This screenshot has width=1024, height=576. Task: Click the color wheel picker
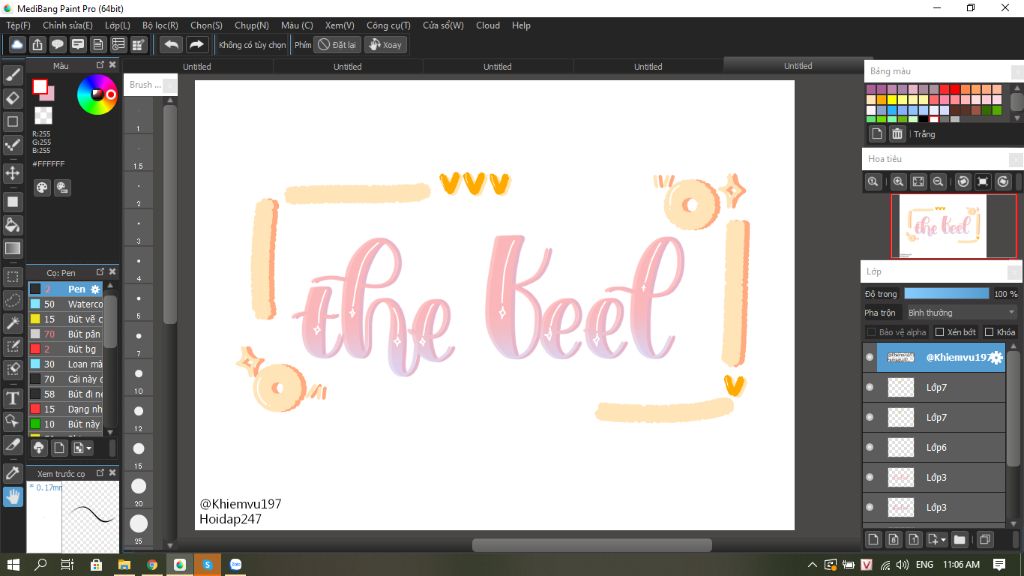pos(97,95)
